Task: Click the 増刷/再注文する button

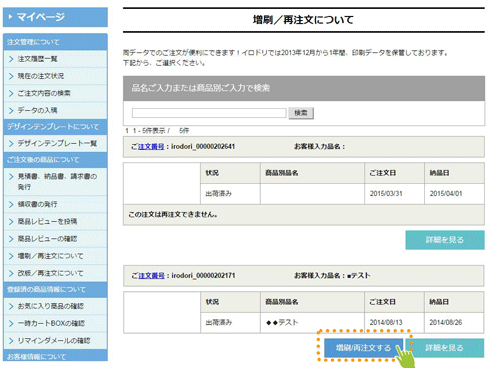Action: [363, 348]
